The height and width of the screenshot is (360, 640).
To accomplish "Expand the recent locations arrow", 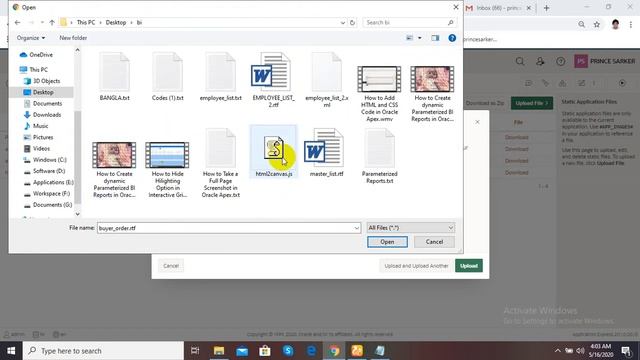I will [x=42, y=22].
